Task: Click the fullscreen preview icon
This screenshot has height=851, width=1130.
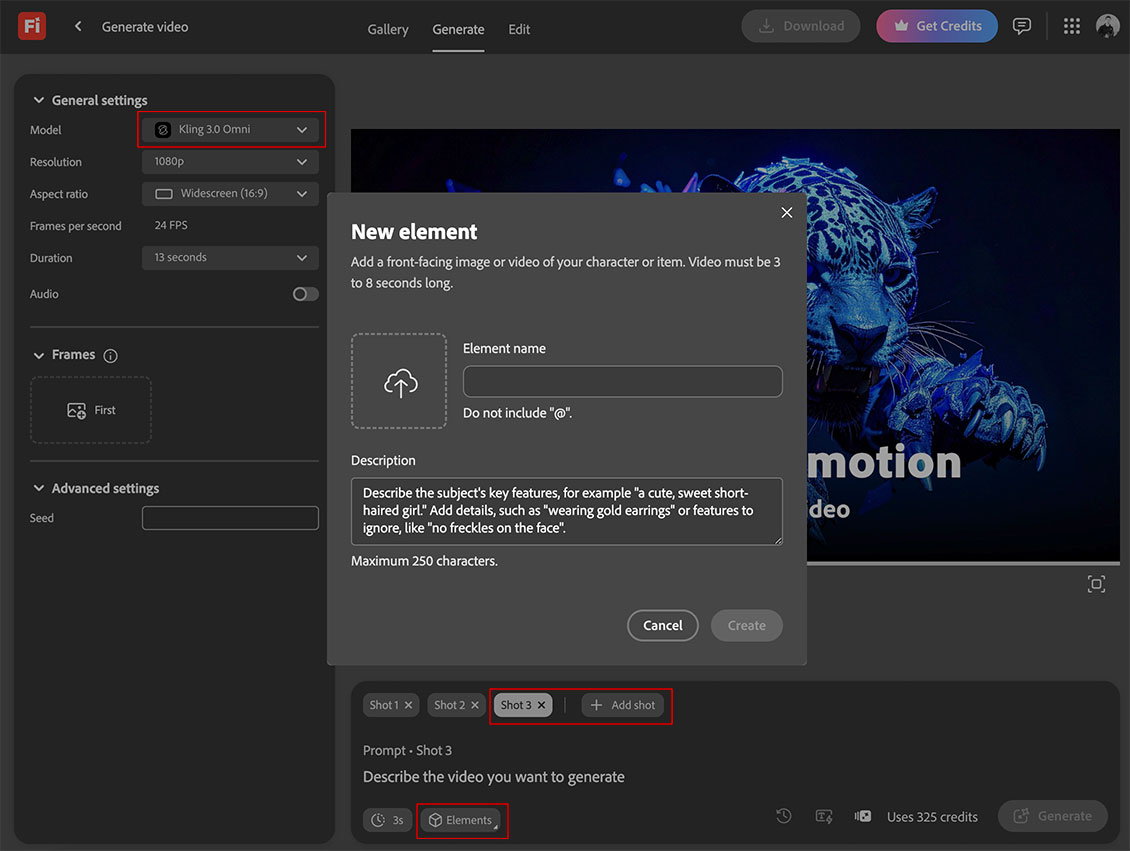Action: point(1096,584)
